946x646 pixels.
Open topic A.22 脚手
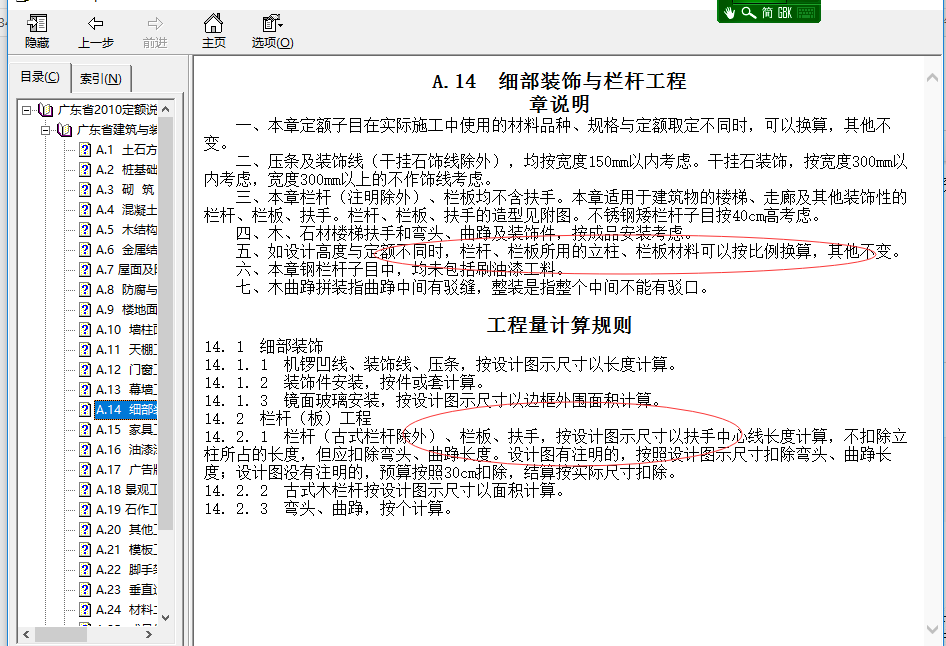point(126,569)
